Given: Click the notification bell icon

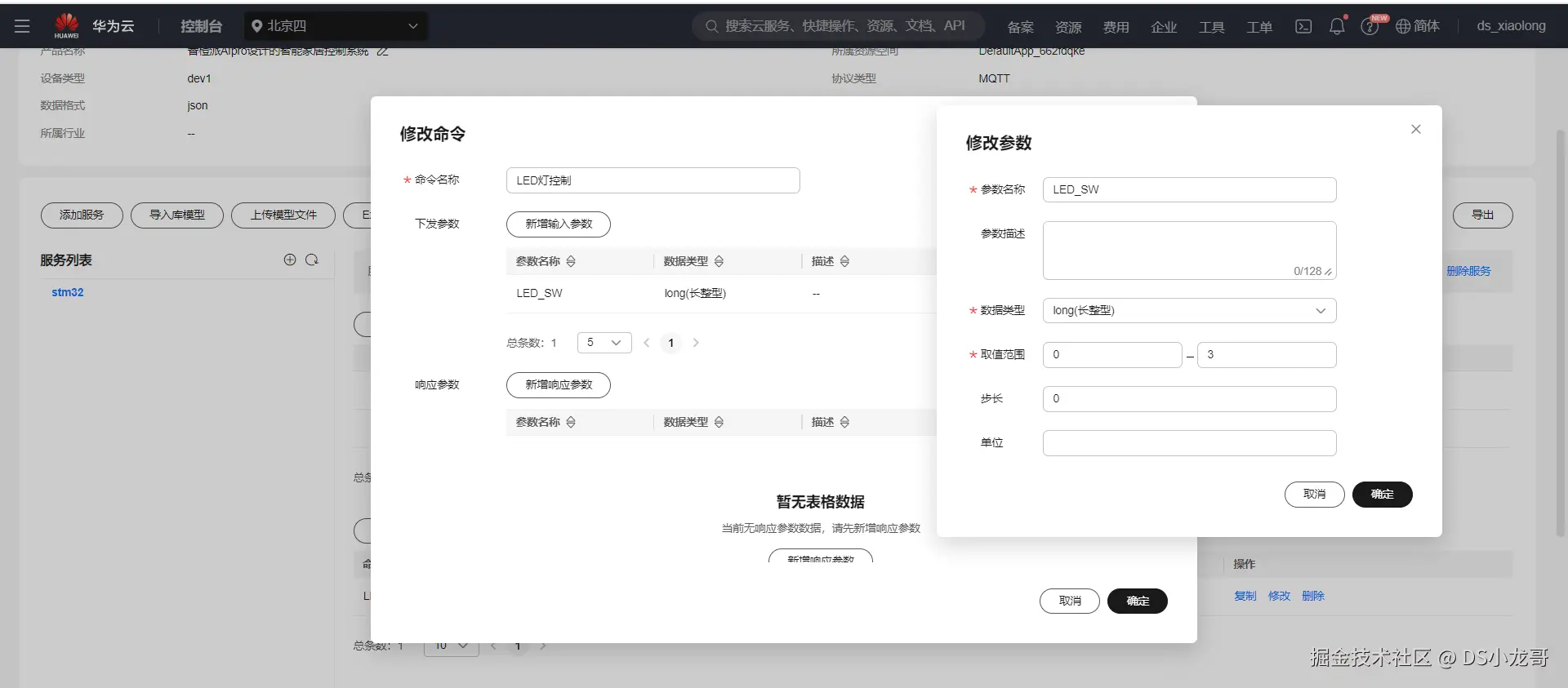Looking at the screenshot, I should pyautogui.click(x=1337, y=26).
